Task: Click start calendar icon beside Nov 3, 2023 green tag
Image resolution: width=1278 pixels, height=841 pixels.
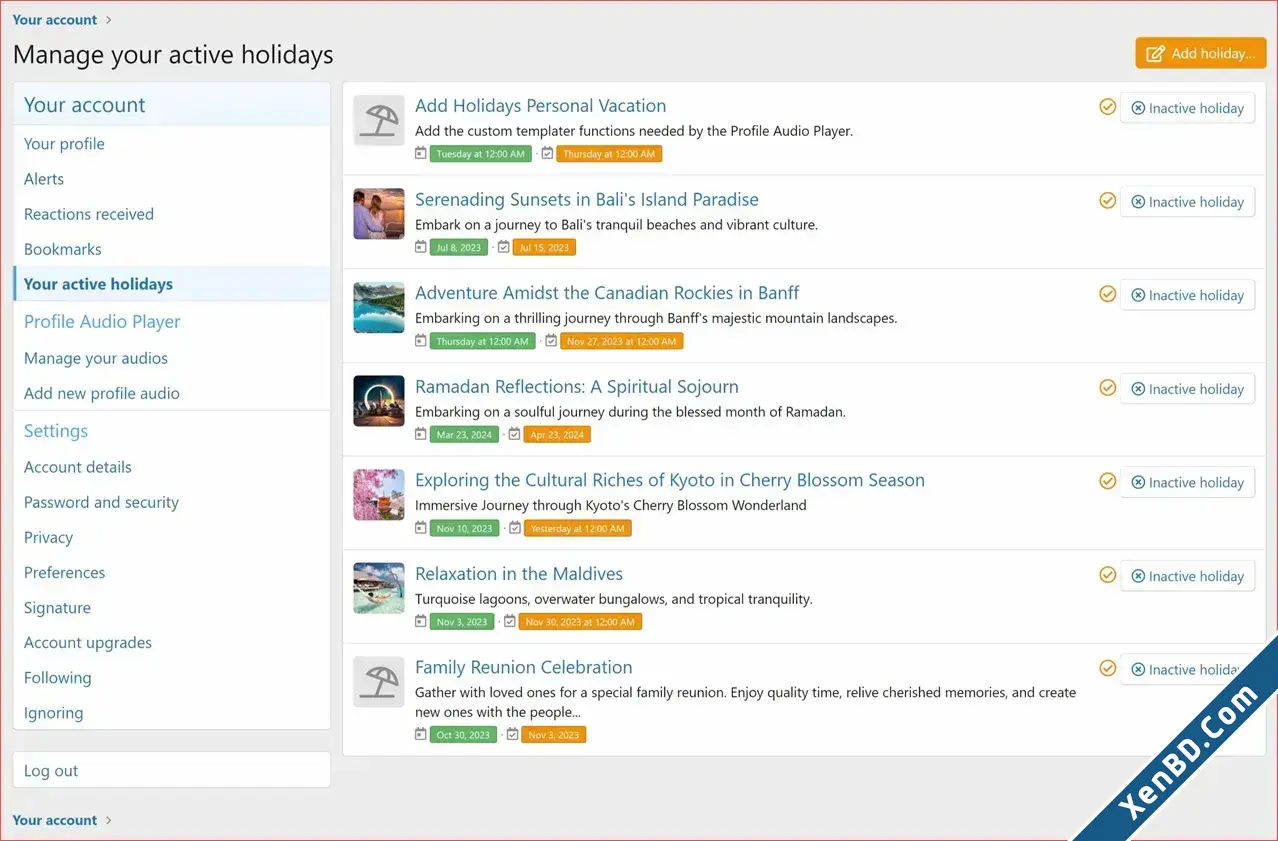Action: 421,621
